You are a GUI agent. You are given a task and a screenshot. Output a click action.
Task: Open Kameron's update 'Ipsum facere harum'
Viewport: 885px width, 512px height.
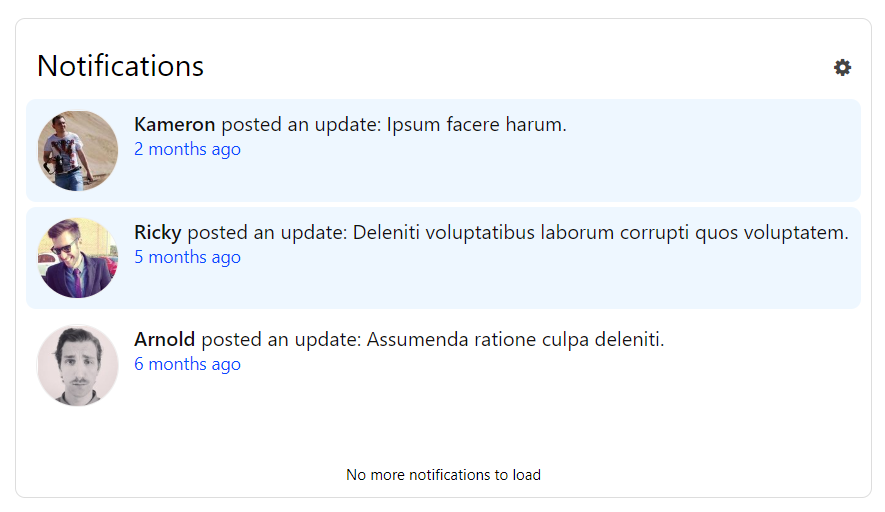476,124
